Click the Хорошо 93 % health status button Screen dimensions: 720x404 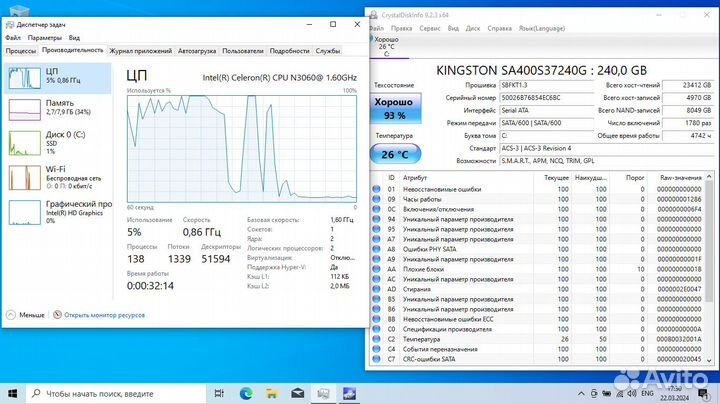[395, 108]
